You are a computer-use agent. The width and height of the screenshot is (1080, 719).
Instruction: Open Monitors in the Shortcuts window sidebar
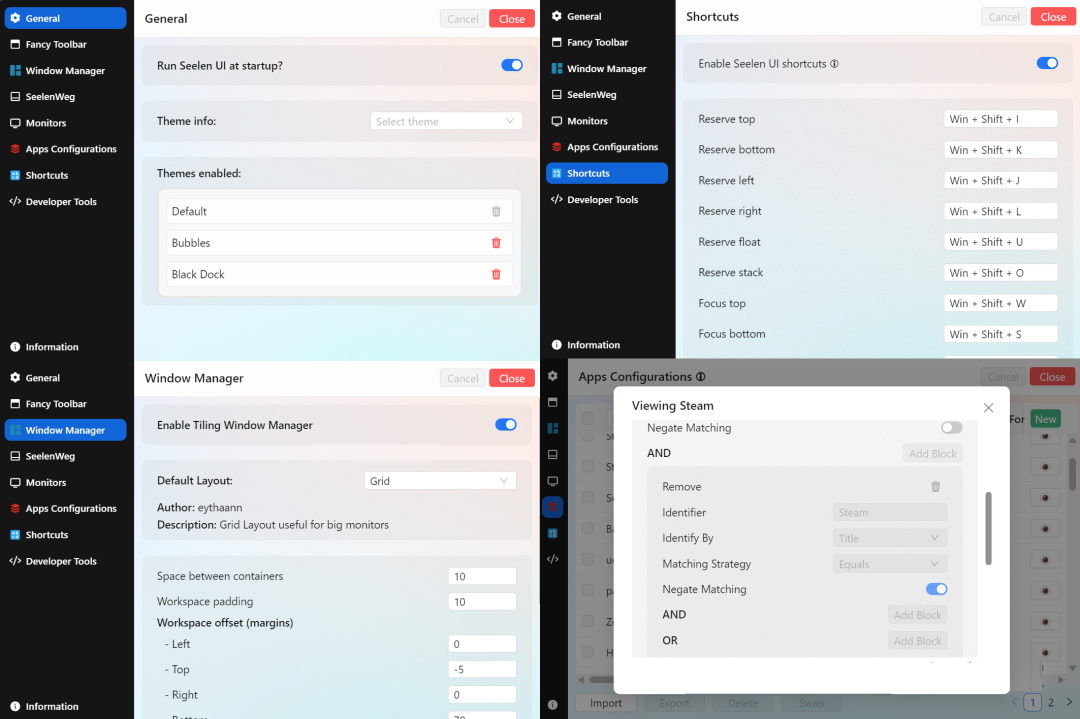point(607,121)
